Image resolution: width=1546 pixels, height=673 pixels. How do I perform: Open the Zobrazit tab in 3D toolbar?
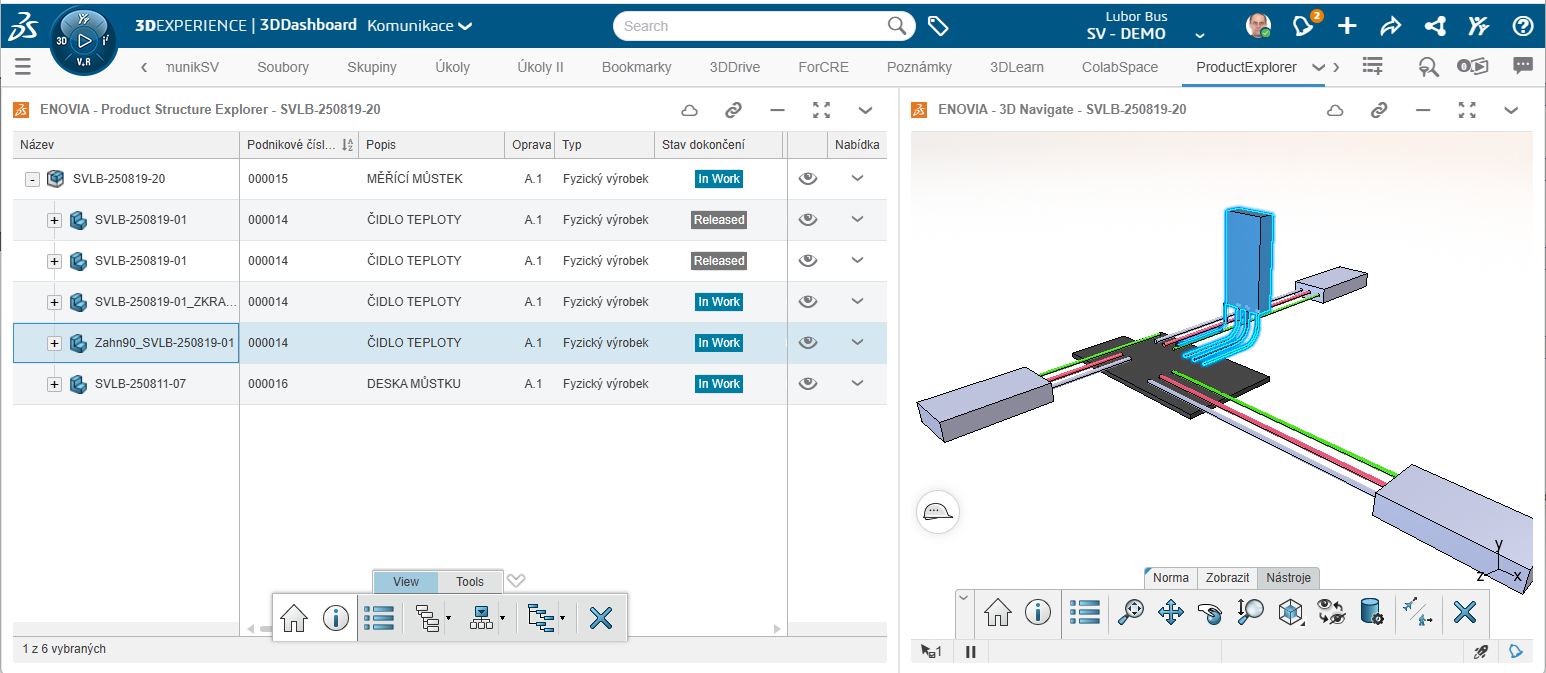click(x=1227, y=578)
